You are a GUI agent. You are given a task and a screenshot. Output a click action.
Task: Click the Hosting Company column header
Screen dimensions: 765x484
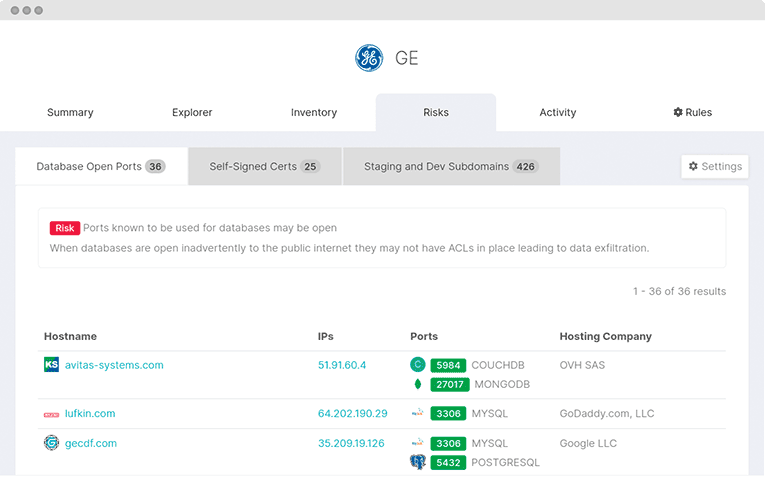tap(605, 336)
